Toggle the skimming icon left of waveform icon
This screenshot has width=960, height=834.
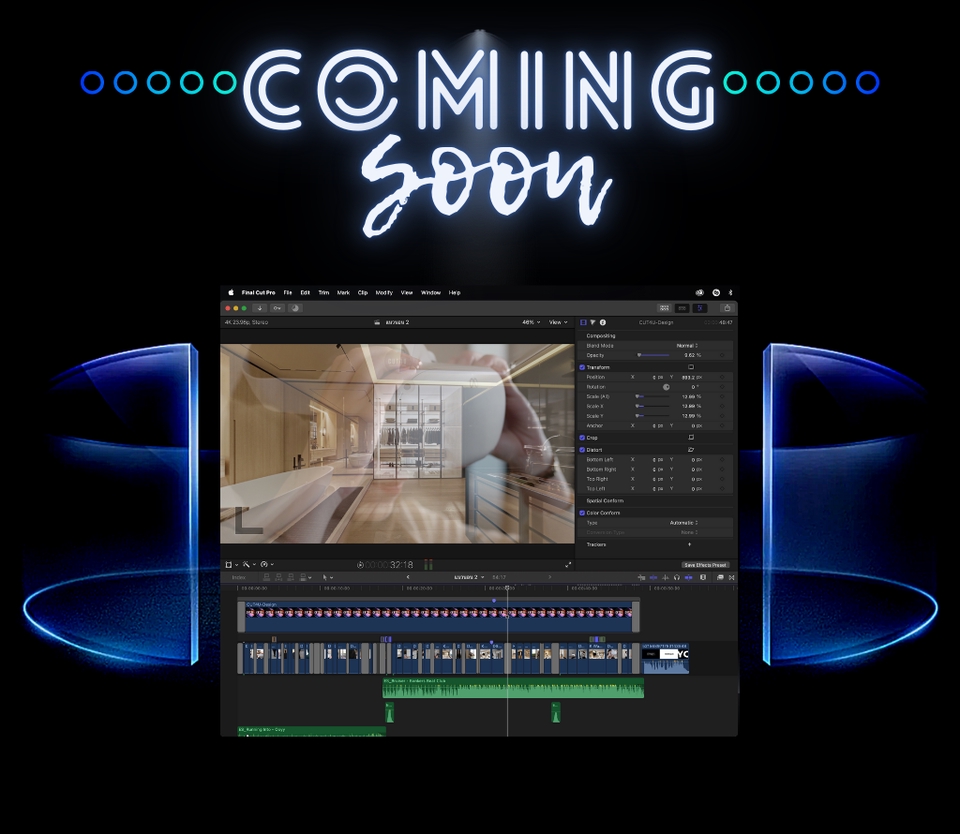[653, 577]
